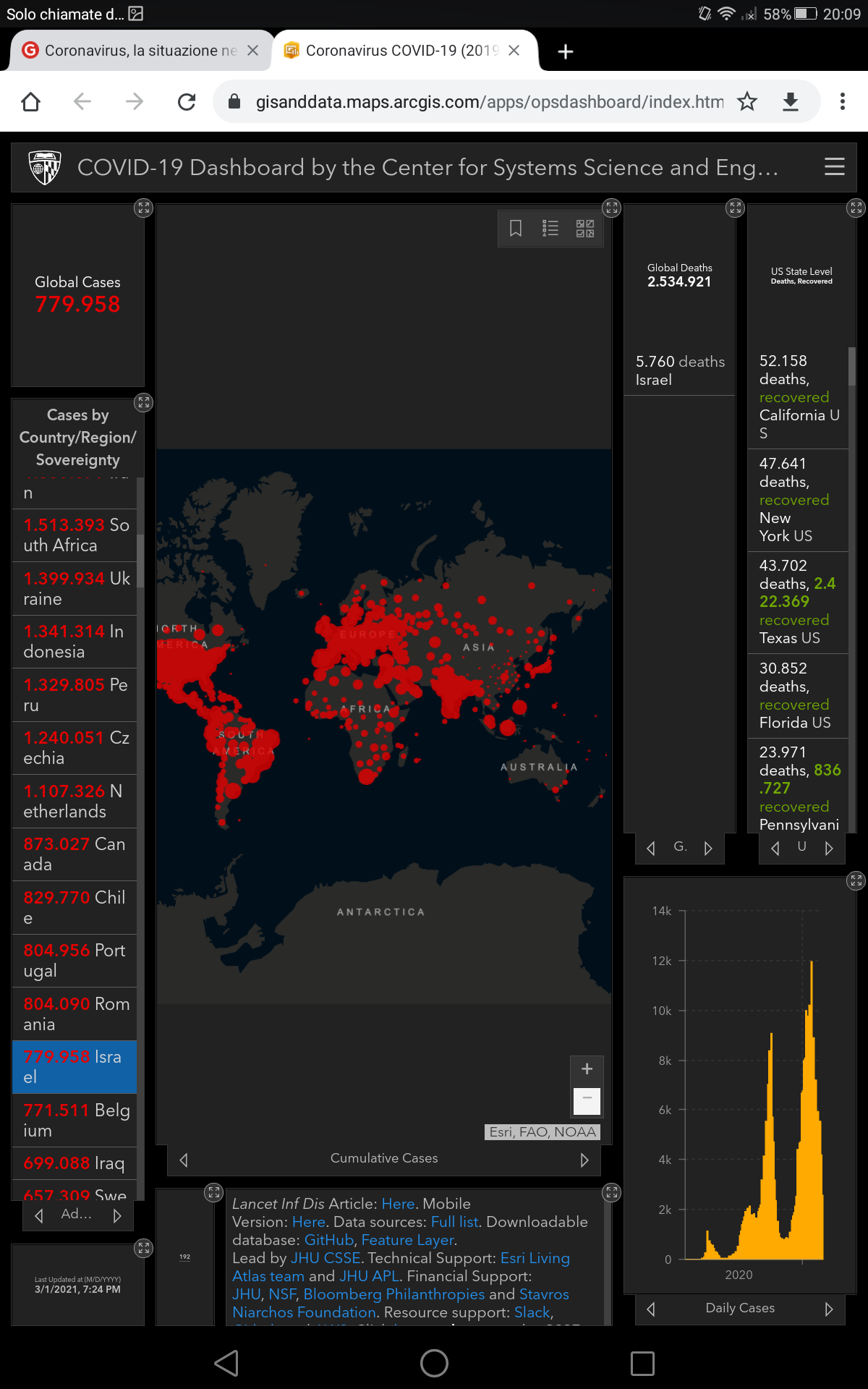Zoom in on the map

pos(587,1069)
